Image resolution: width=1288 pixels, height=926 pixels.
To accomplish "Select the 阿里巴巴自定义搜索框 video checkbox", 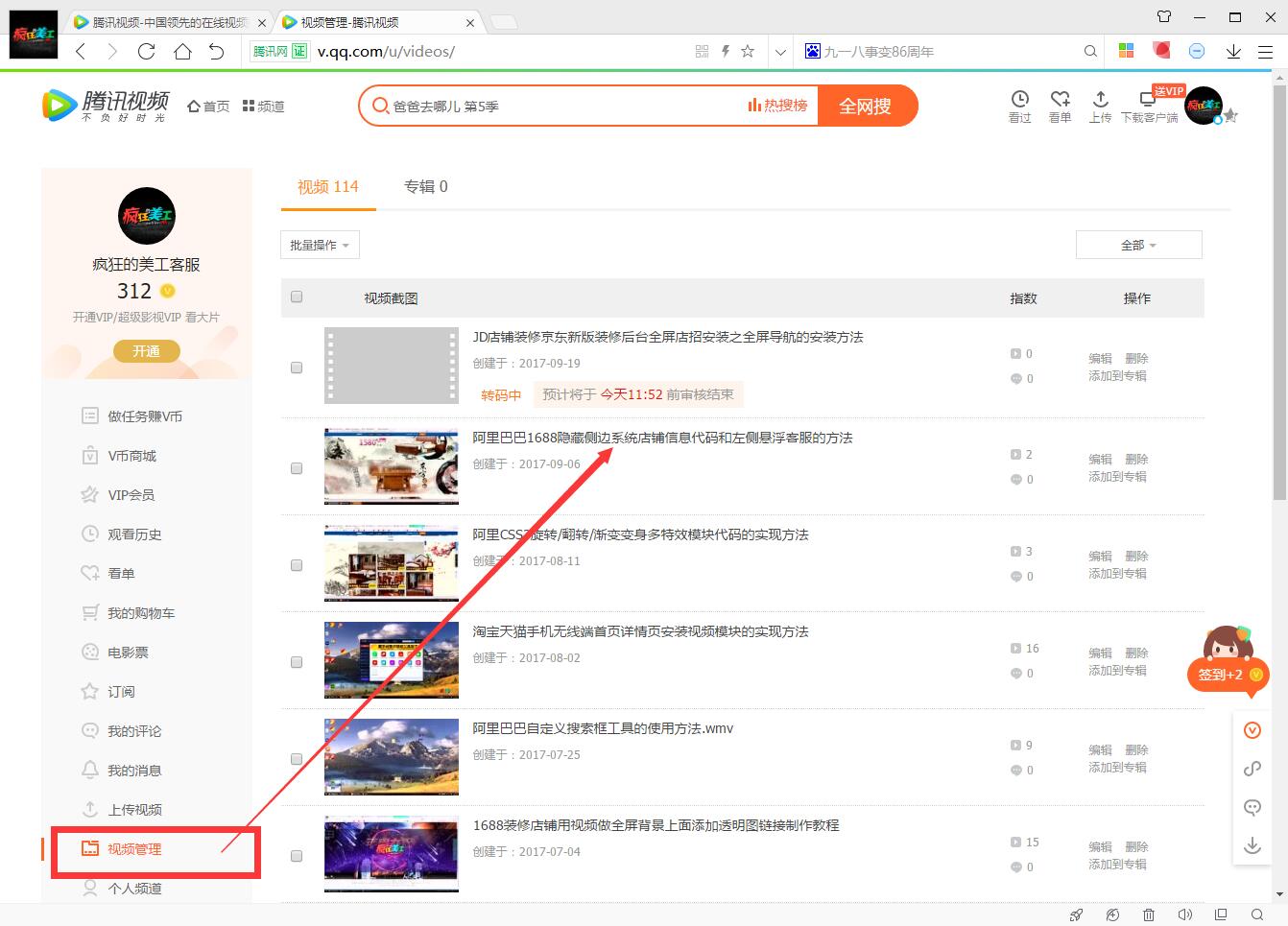I will point(297,759).
